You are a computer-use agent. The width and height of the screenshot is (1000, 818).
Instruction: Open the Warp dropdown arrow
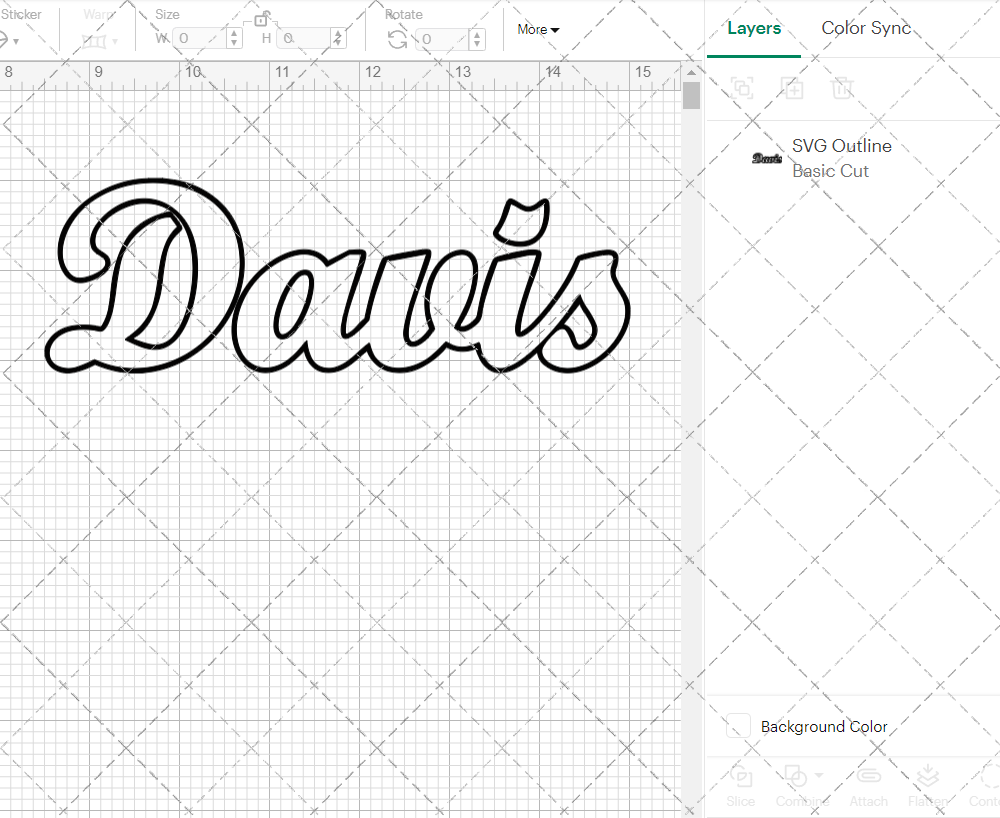pos(115,42)
